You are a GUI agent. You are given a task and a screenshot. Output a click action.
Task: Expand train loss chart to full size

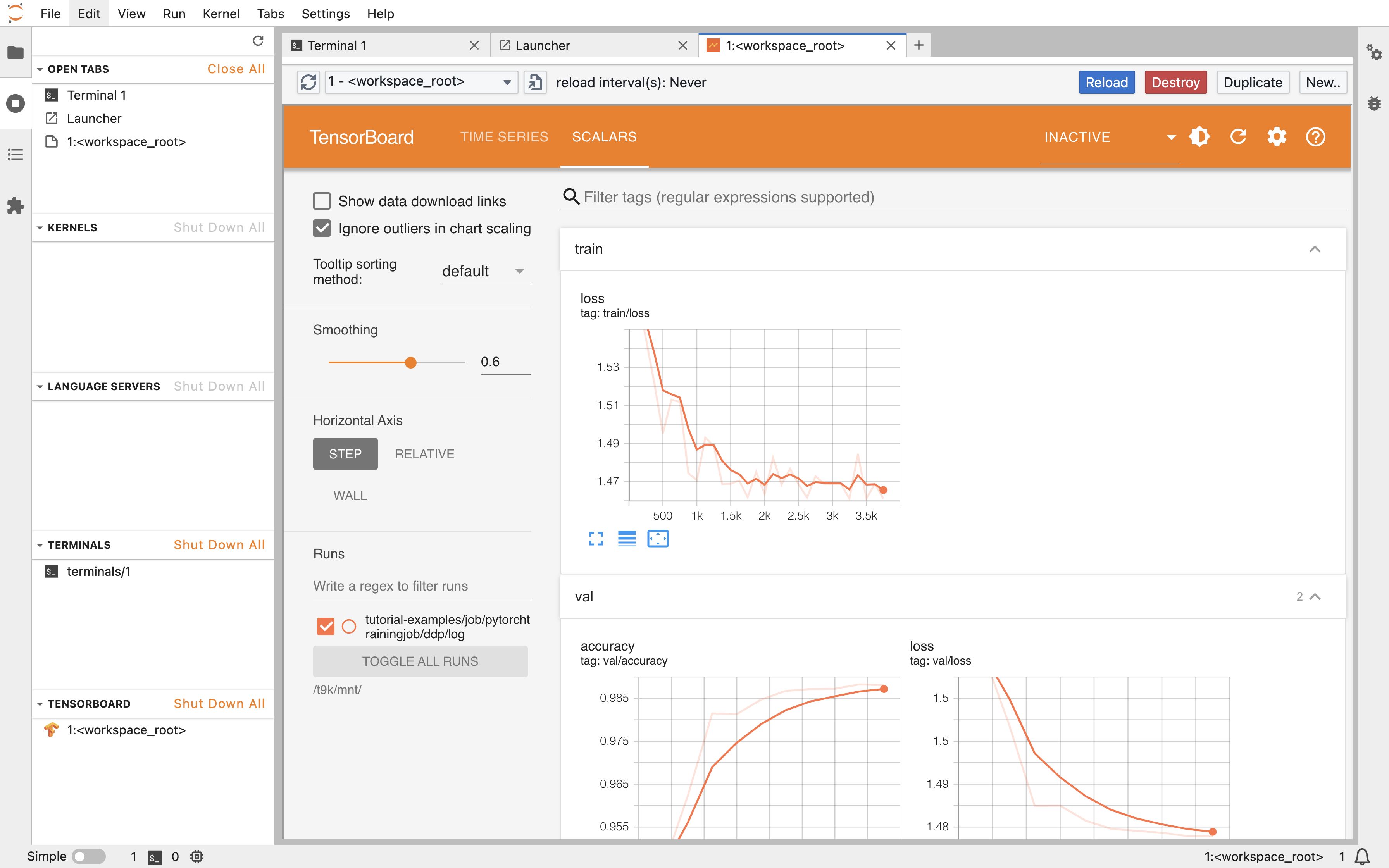pos(596,539)
